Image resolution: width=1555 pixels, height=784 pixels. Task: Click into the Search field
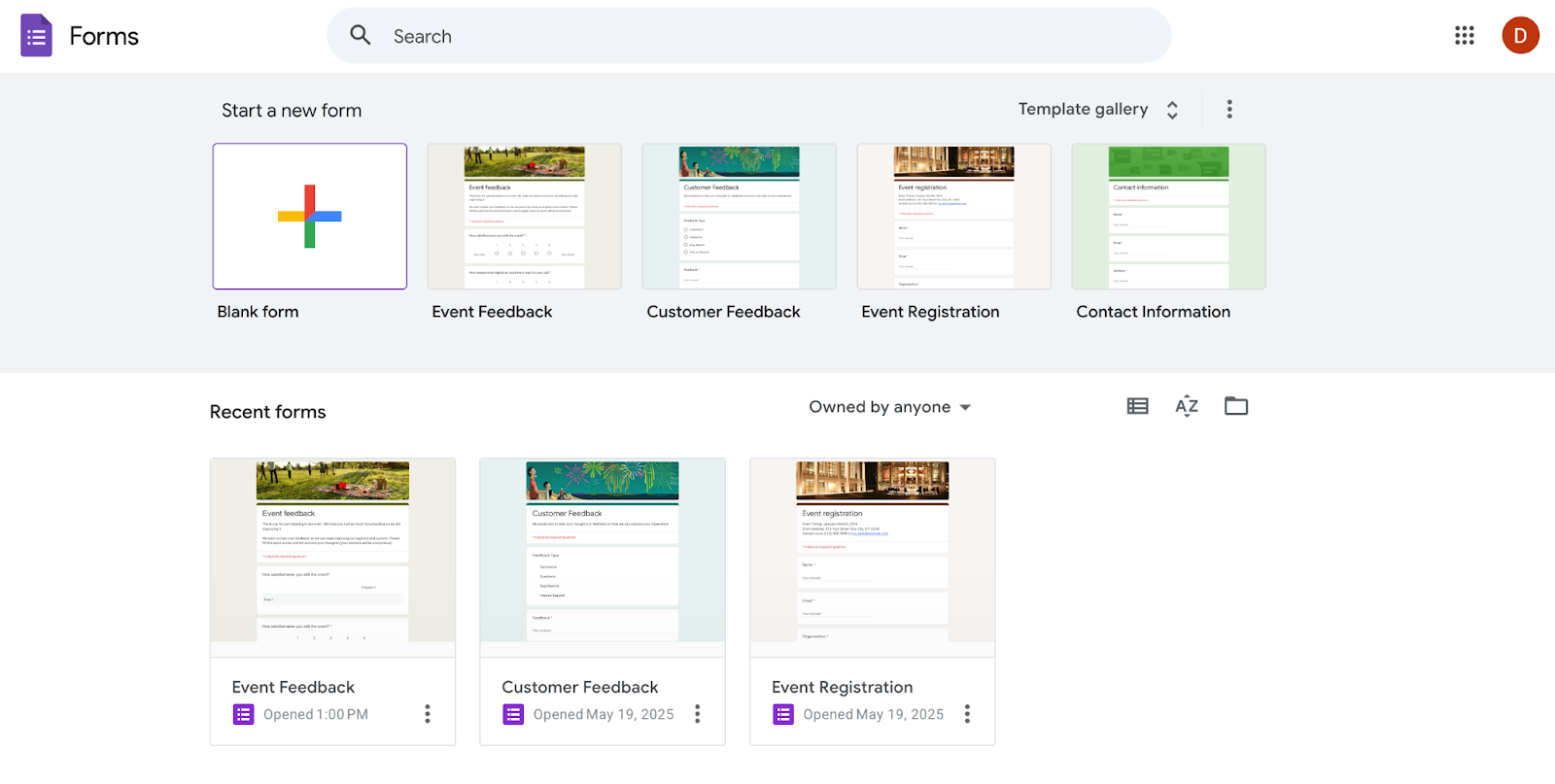click(x=758, y=36)
